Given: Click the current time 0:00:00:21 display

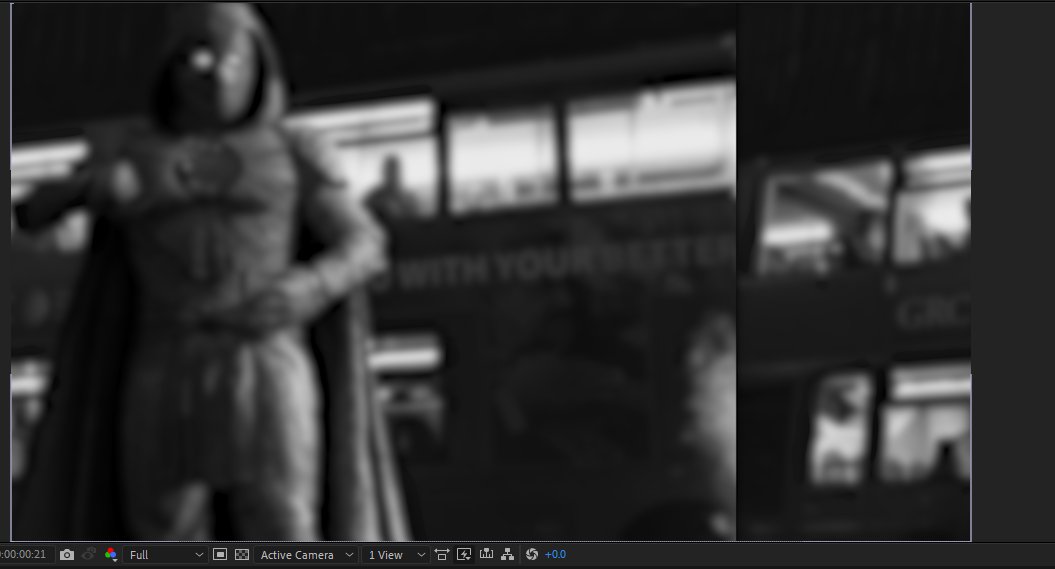Looking at the screenshot, I should (x=23, y=554).
